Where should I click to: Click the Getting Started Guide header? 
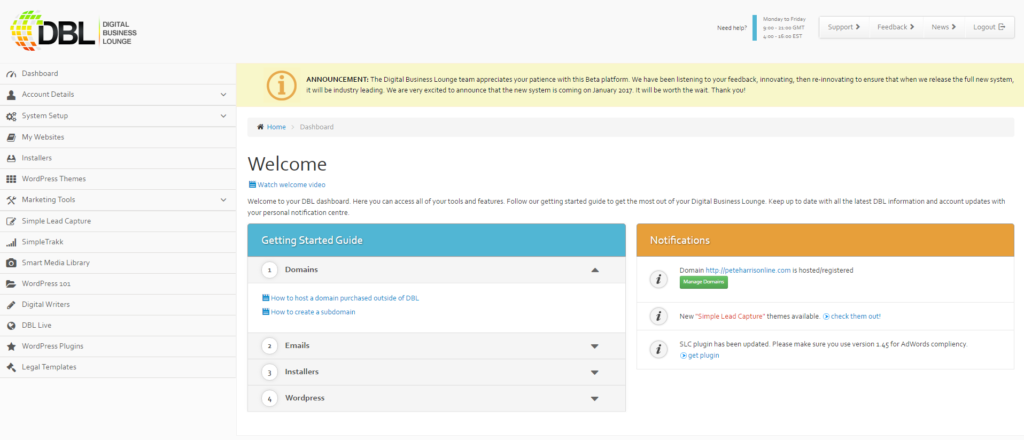(x=436, y=240)
